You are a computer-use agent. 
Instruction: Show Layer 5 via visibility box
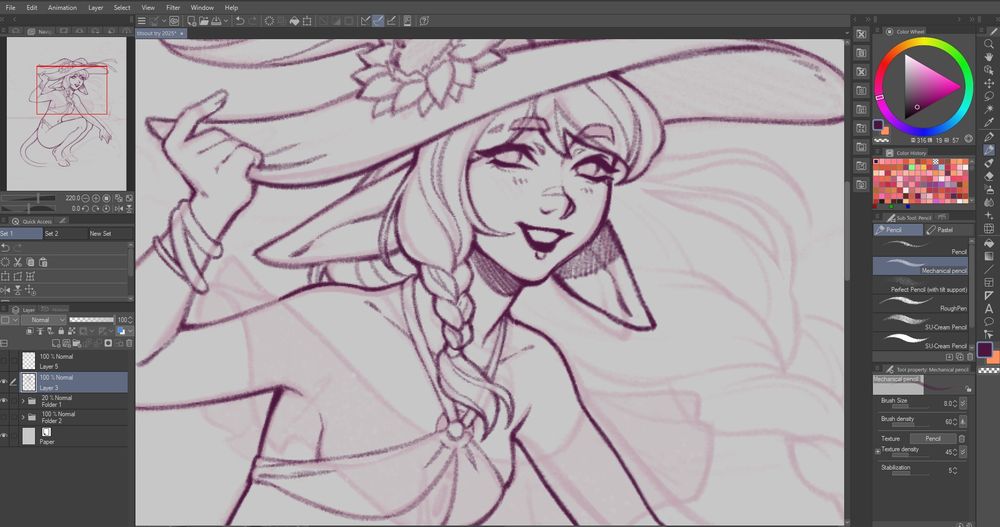click(x=6, y=361)
